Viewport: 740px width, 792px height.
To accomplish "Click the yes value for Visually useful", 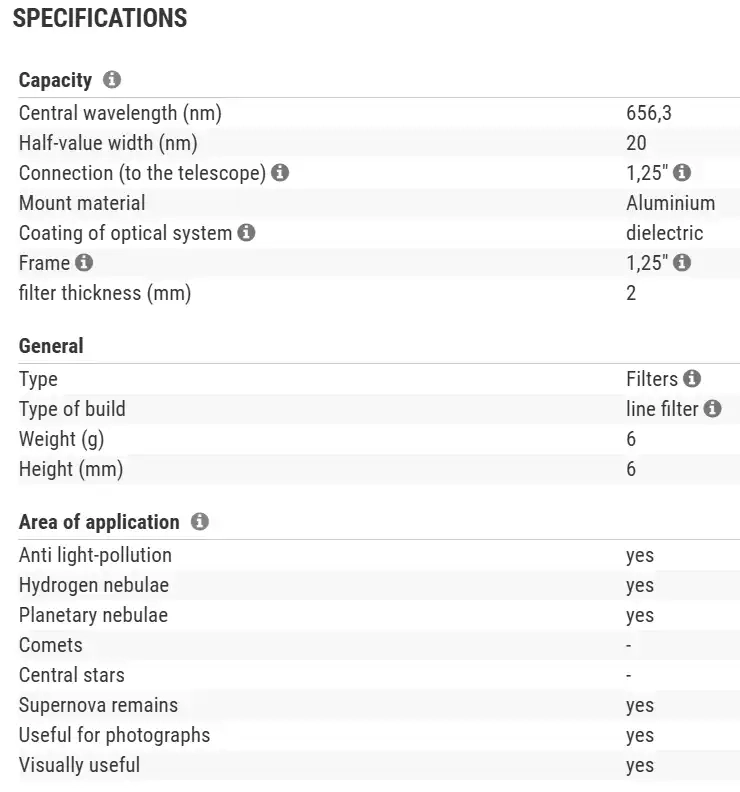I will point(639,765).
